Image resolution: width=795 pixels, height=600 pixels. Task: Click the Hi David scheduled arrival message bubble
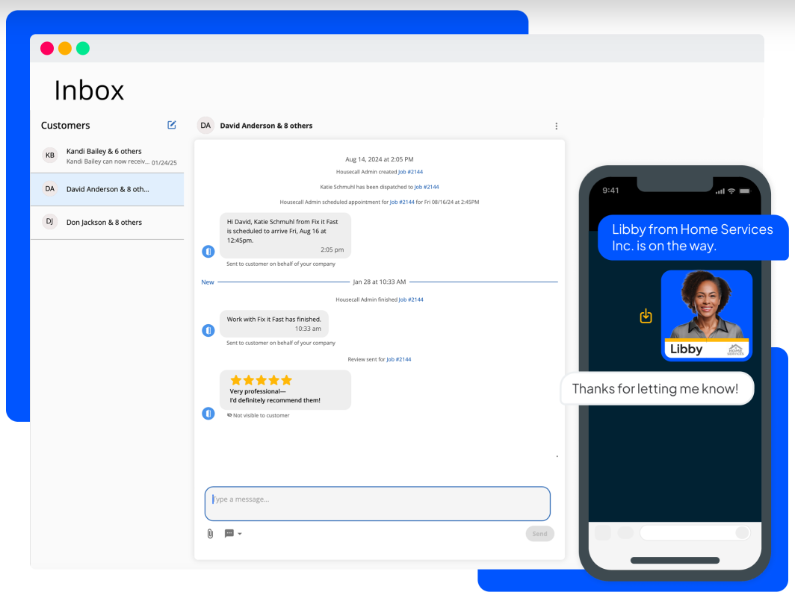tap(285, 235)
